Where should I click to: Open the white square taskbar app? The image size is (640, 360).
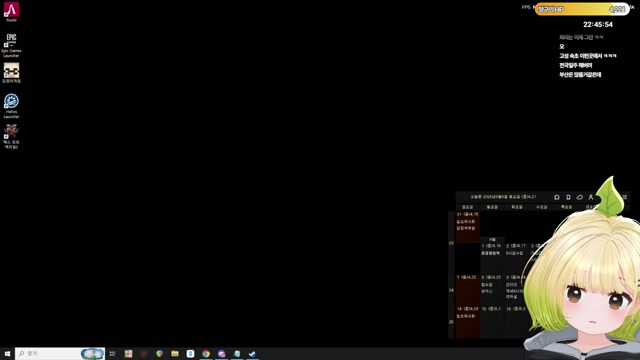(x=190, y=353)
